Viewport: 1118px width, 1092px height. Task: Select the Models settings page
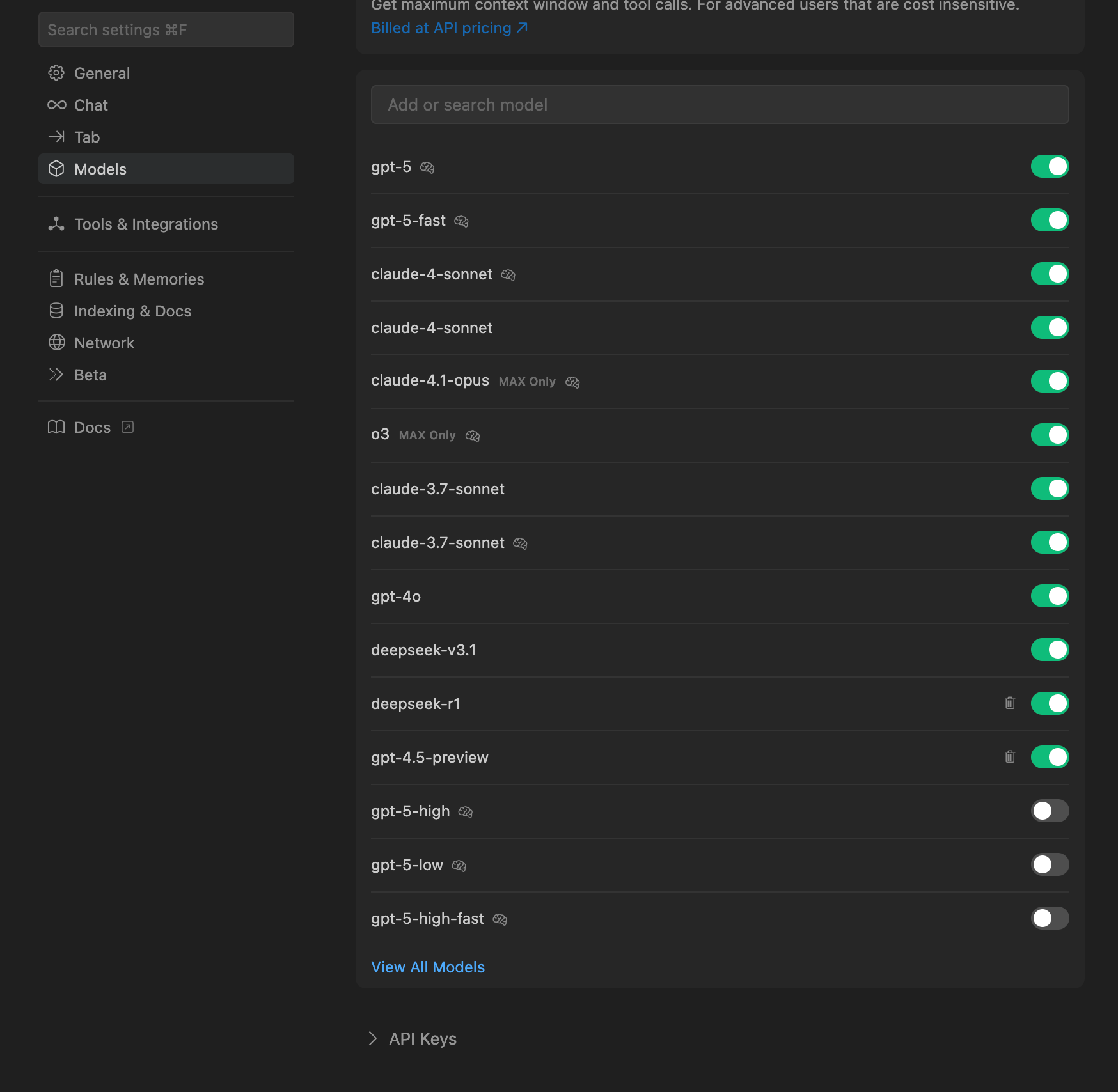166,169
